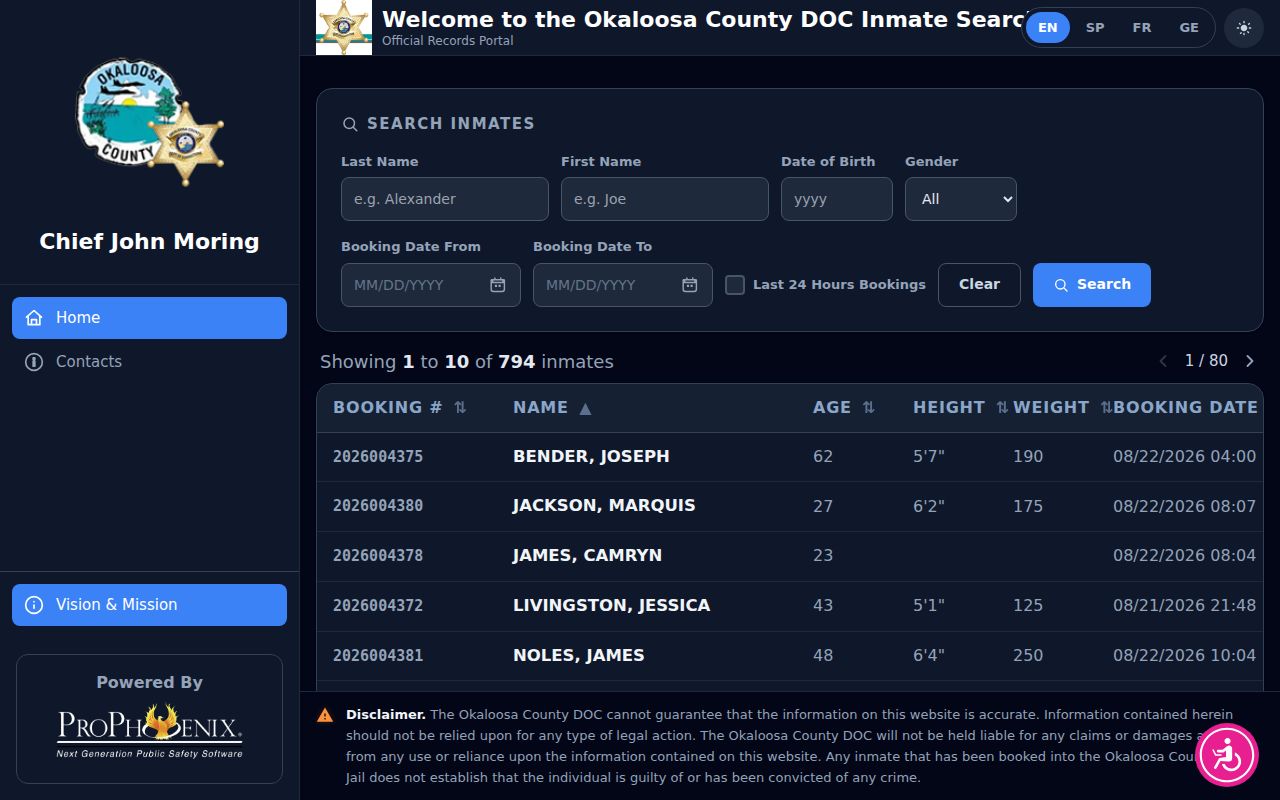Click the ProPhoenix logo

[150, 731]
